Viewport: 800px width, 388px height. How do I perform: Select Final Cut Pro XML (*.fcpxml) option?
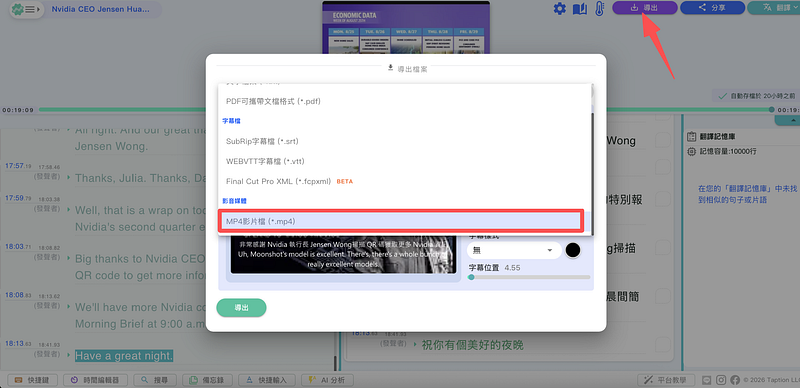click(405, 181)
